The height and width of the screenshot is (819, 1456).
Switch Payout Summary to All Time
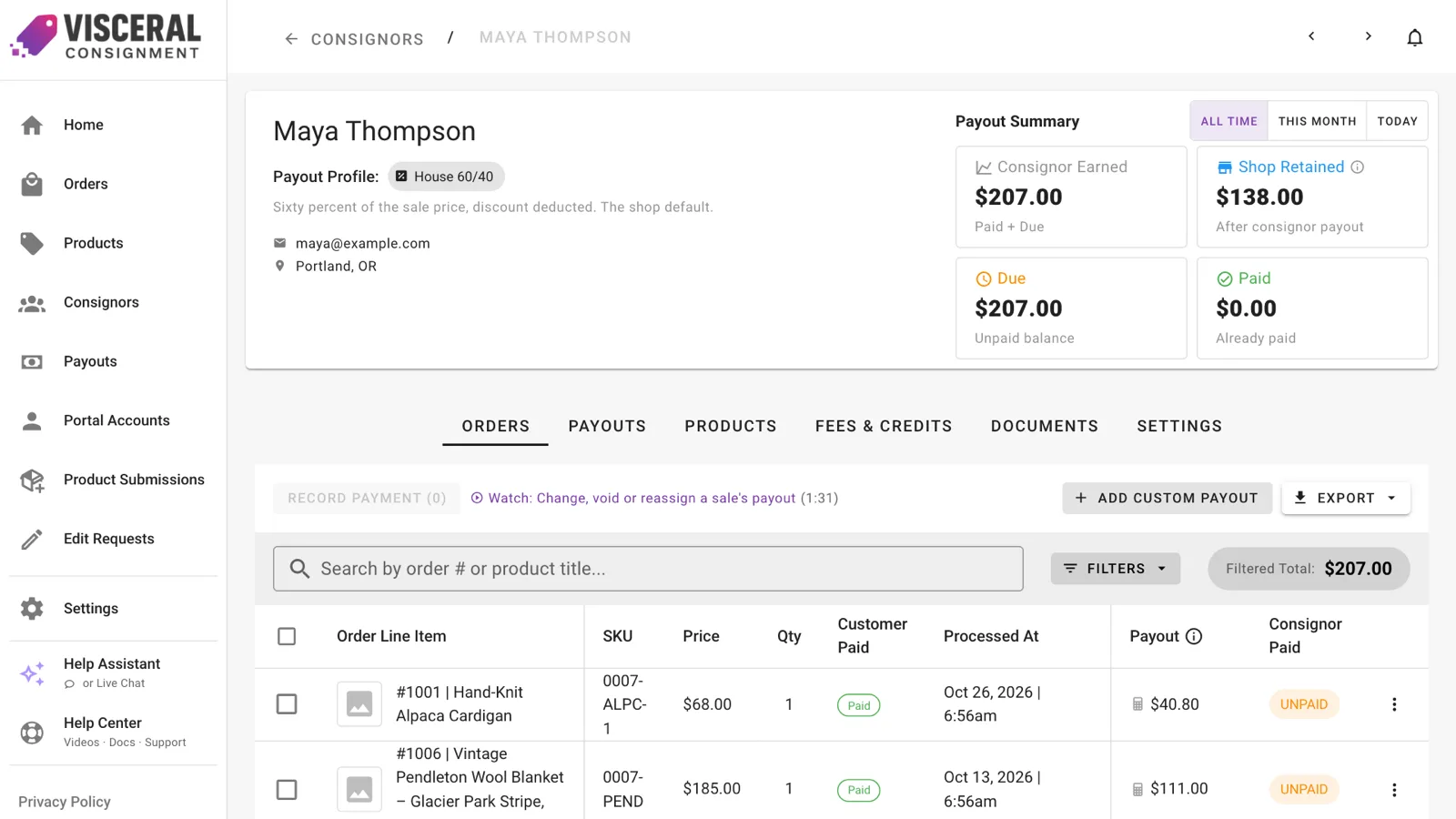1228,121
